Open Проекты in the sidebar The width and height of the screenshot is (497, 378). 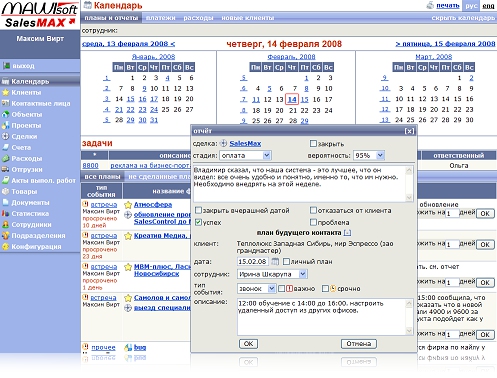pyautogui.click(x=26, y=125)
